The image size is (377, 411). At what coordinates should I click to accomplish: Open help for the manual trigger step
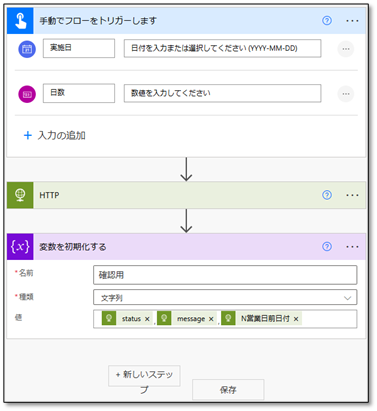pos(327,21)
